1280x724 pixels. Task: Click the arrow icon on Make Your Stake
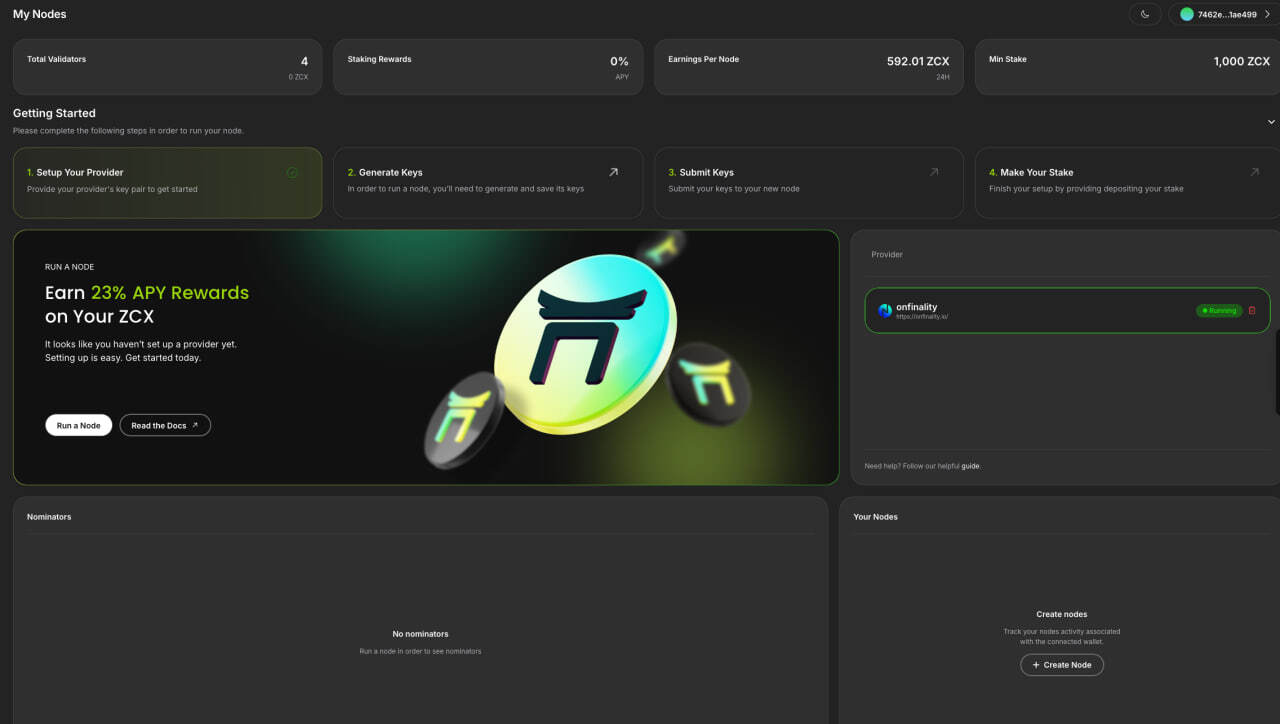[1254, 172]
